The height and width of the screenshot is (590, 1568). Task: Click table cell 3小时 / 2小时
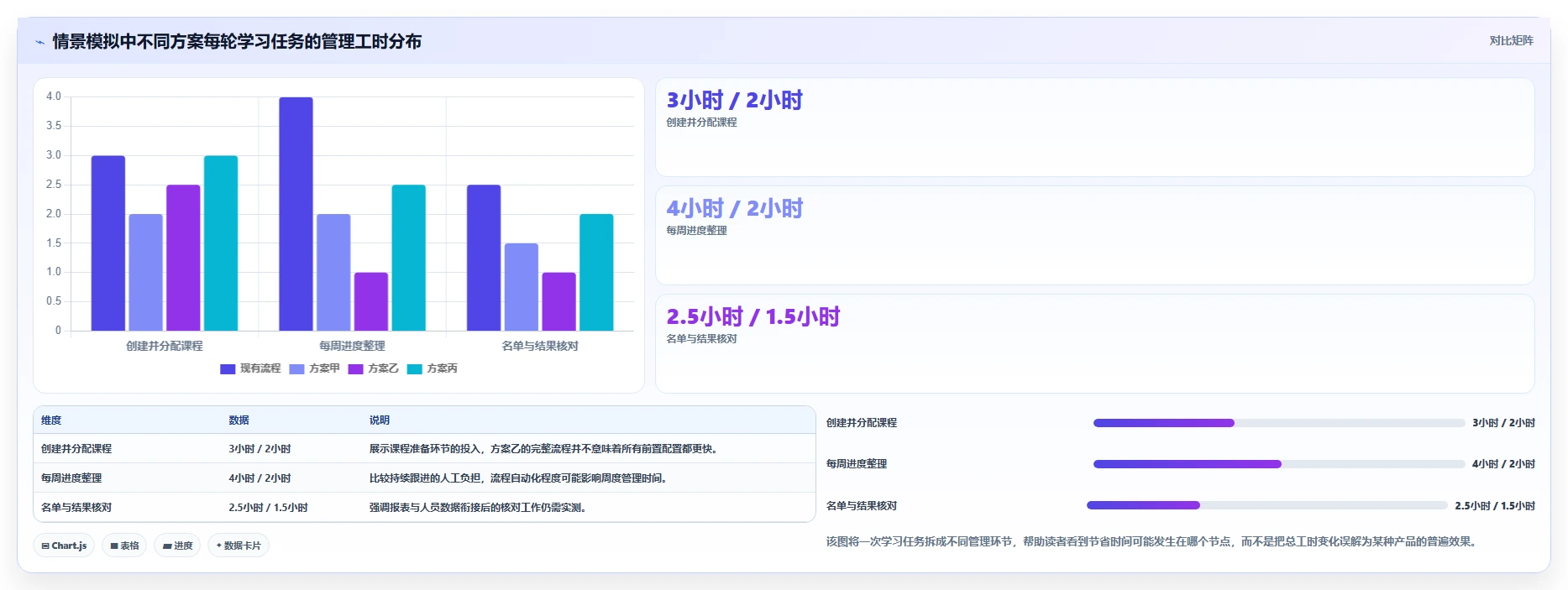point(260,449)
